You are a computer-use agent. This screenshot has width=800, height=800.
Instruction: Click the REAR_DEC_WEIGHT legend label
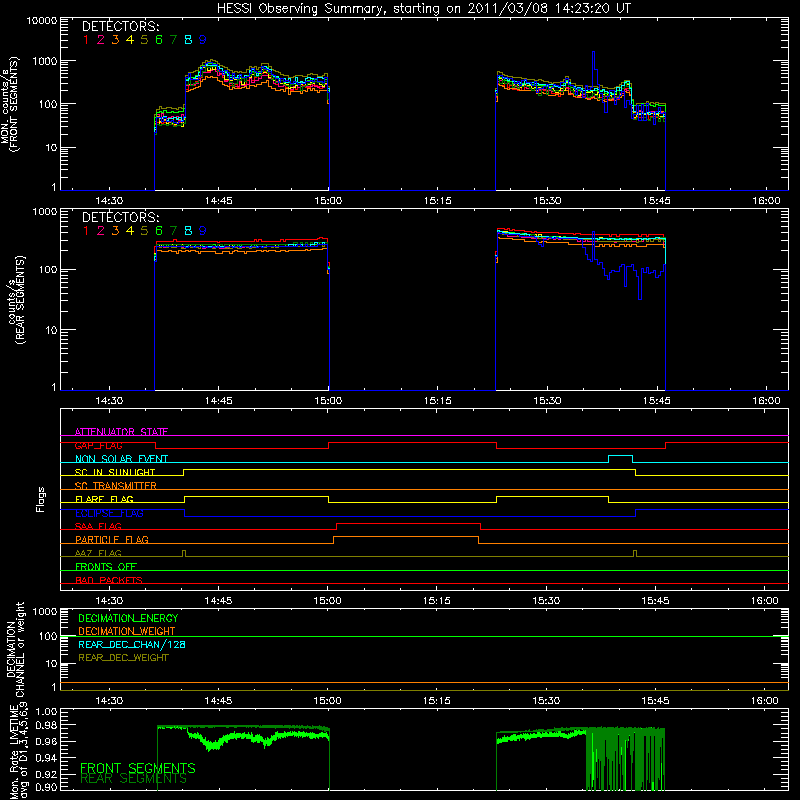(123, 658)
